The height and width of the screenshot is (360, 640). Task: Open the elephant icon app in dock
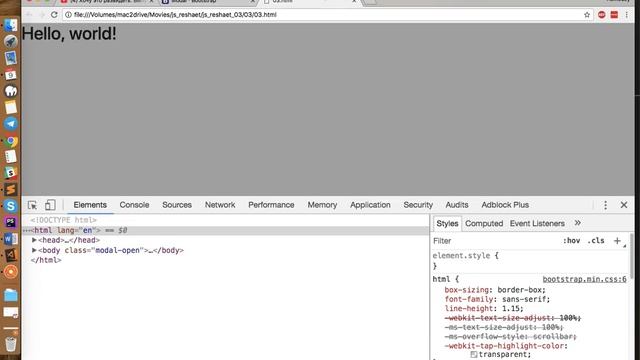pos(11,91)
